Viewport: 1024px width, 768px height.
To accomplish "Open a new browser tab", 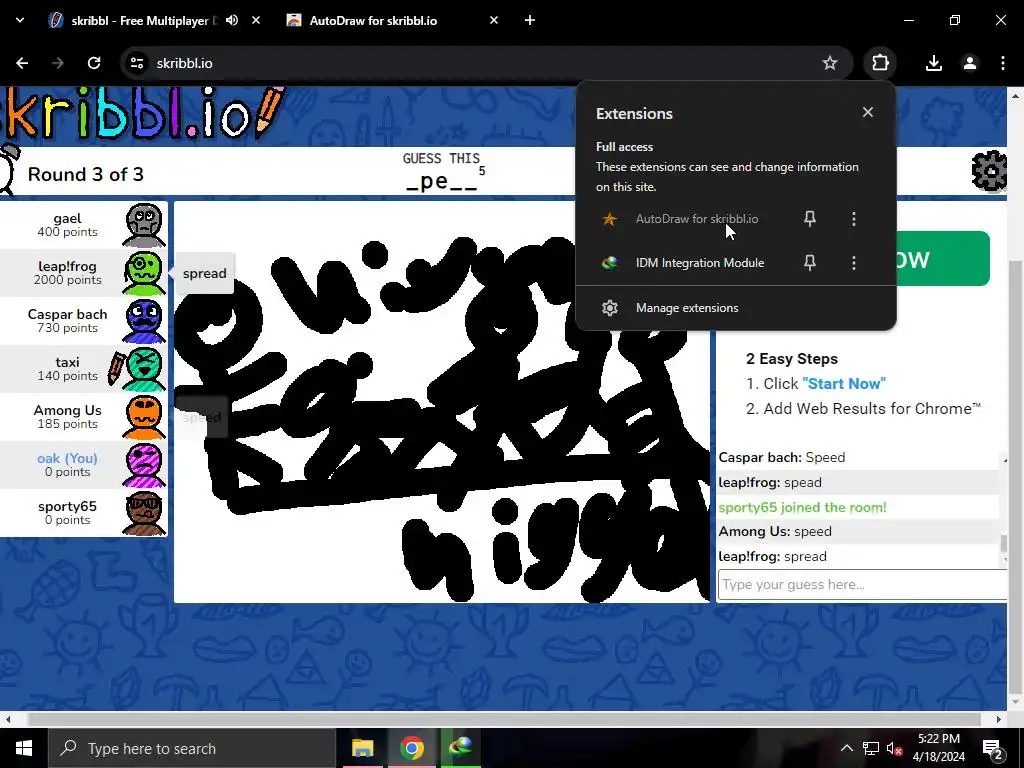I will pyautogui.click(x=530, y=20).
